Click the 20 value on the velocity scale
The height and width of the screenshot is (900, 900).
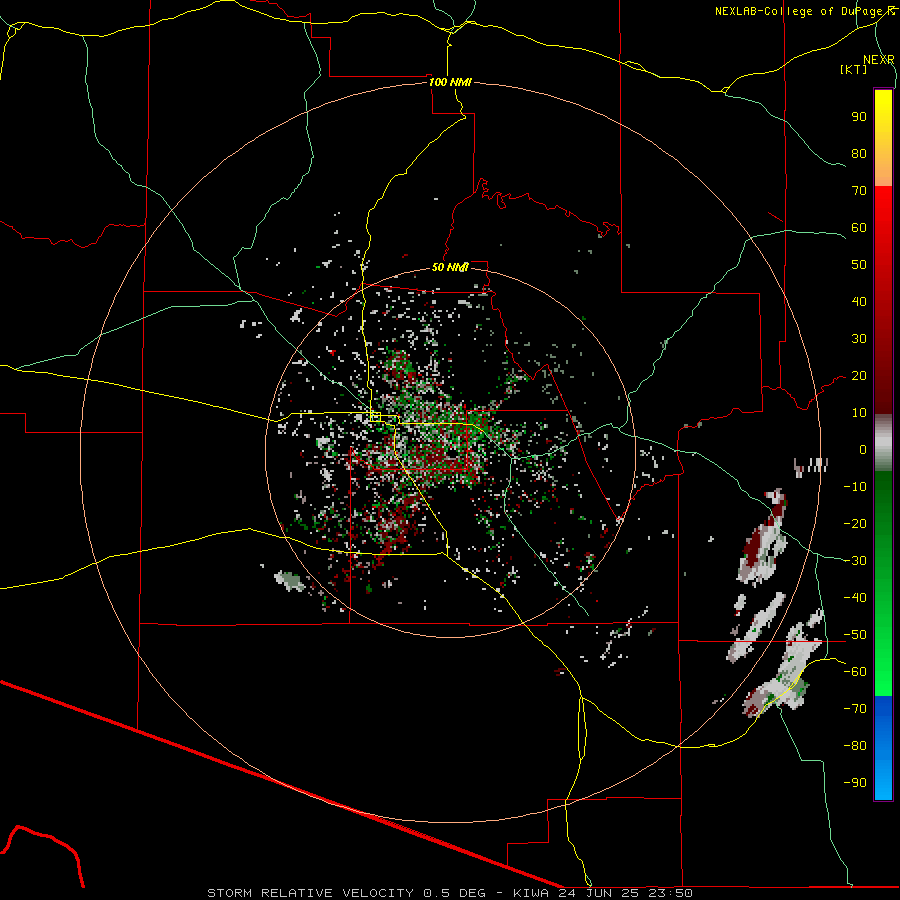coord(859,376)
